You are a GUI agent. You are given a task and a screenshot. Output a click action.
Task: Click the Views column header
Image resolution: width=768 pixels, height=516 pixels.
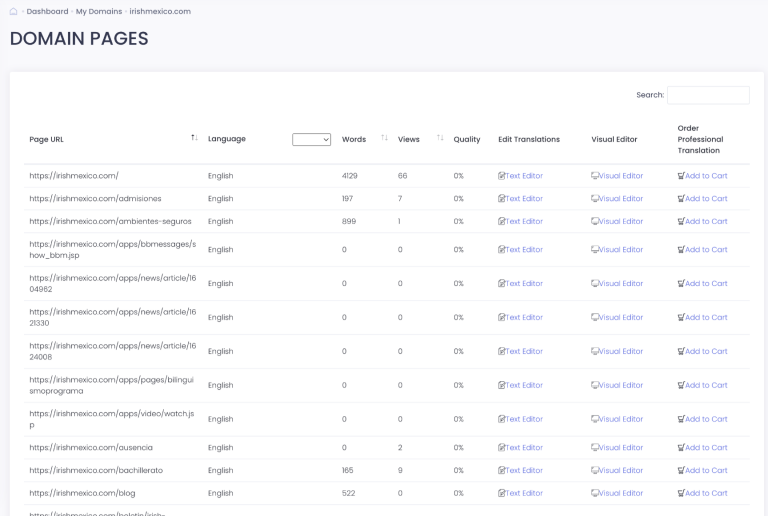[x=409, y=140]
